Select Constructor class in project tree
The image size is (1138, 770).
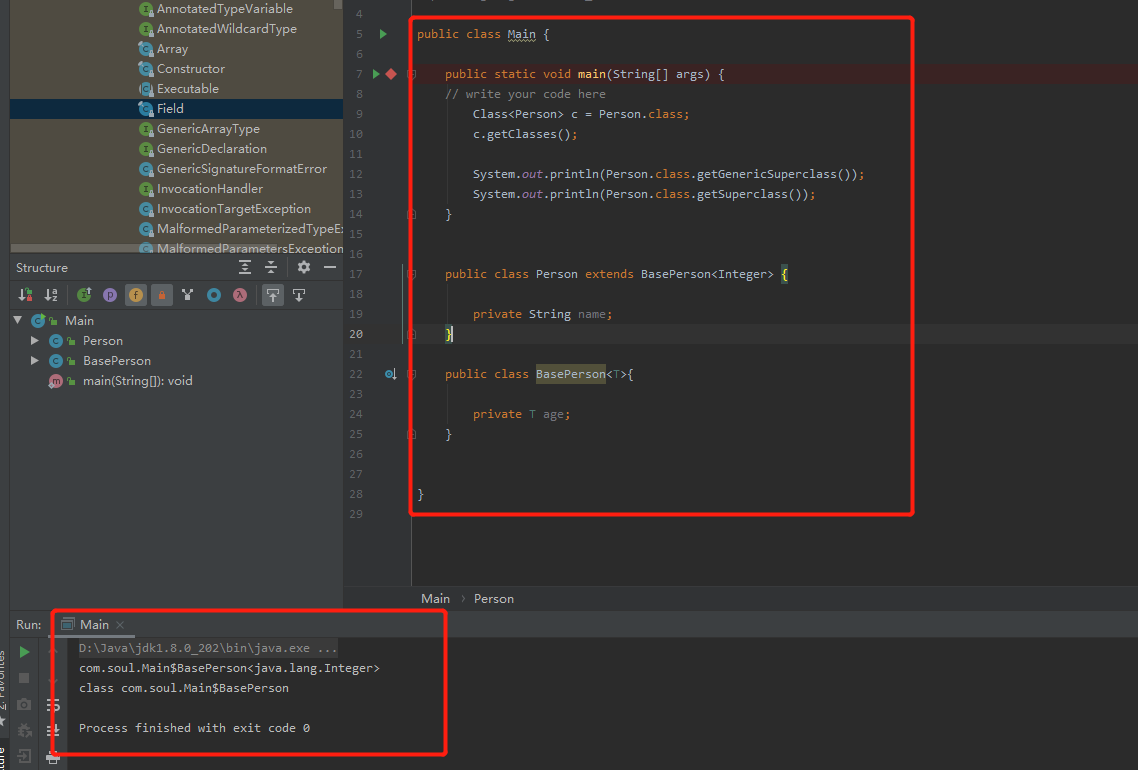click(x=190, y=69)
